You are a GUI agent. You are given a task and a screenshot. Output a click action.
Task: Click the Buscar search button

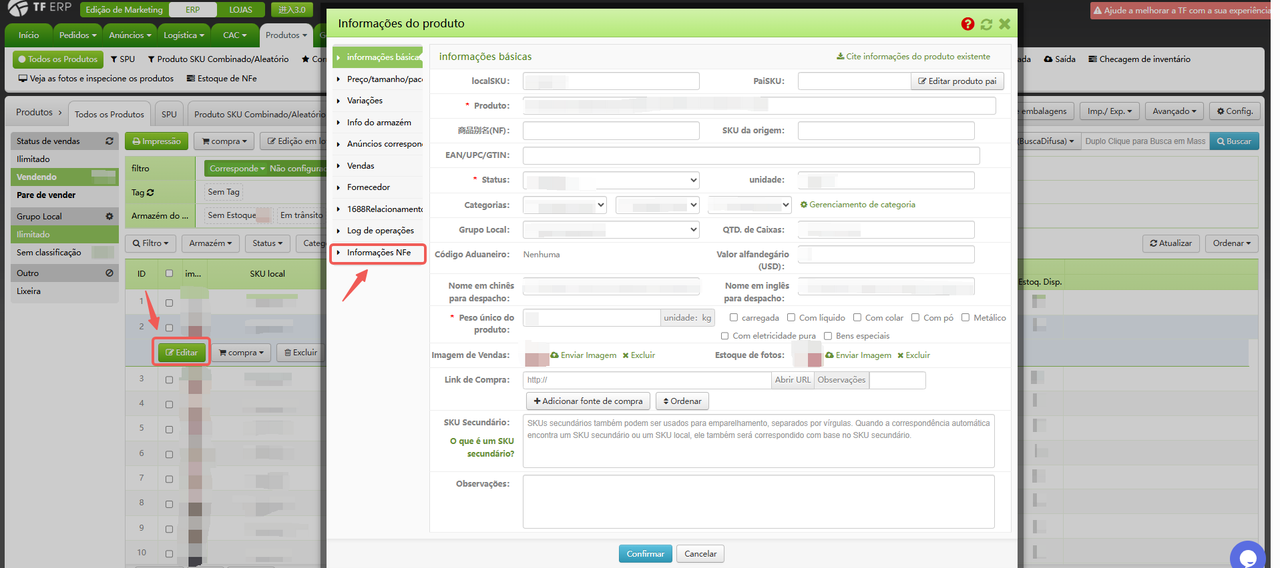tap(1232, 142)
